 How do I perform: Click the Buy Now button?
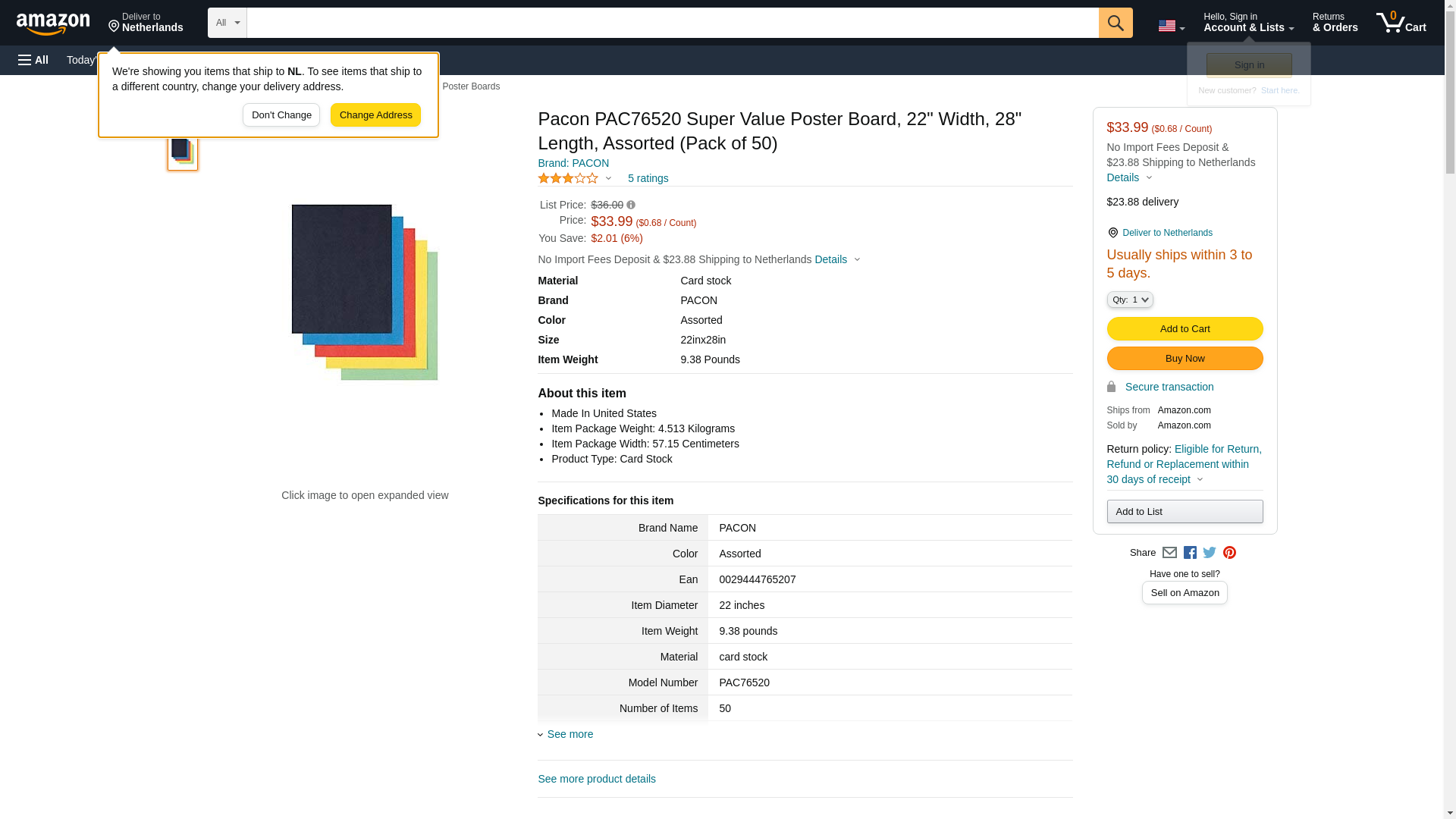click(x=1184, y=359)
